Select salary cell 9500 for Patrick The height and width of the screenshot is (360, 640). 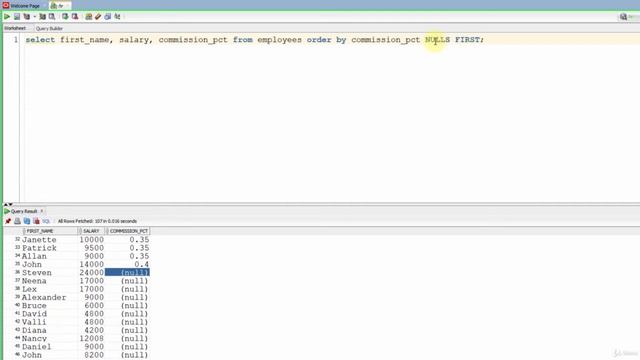(x=91, y=248)
